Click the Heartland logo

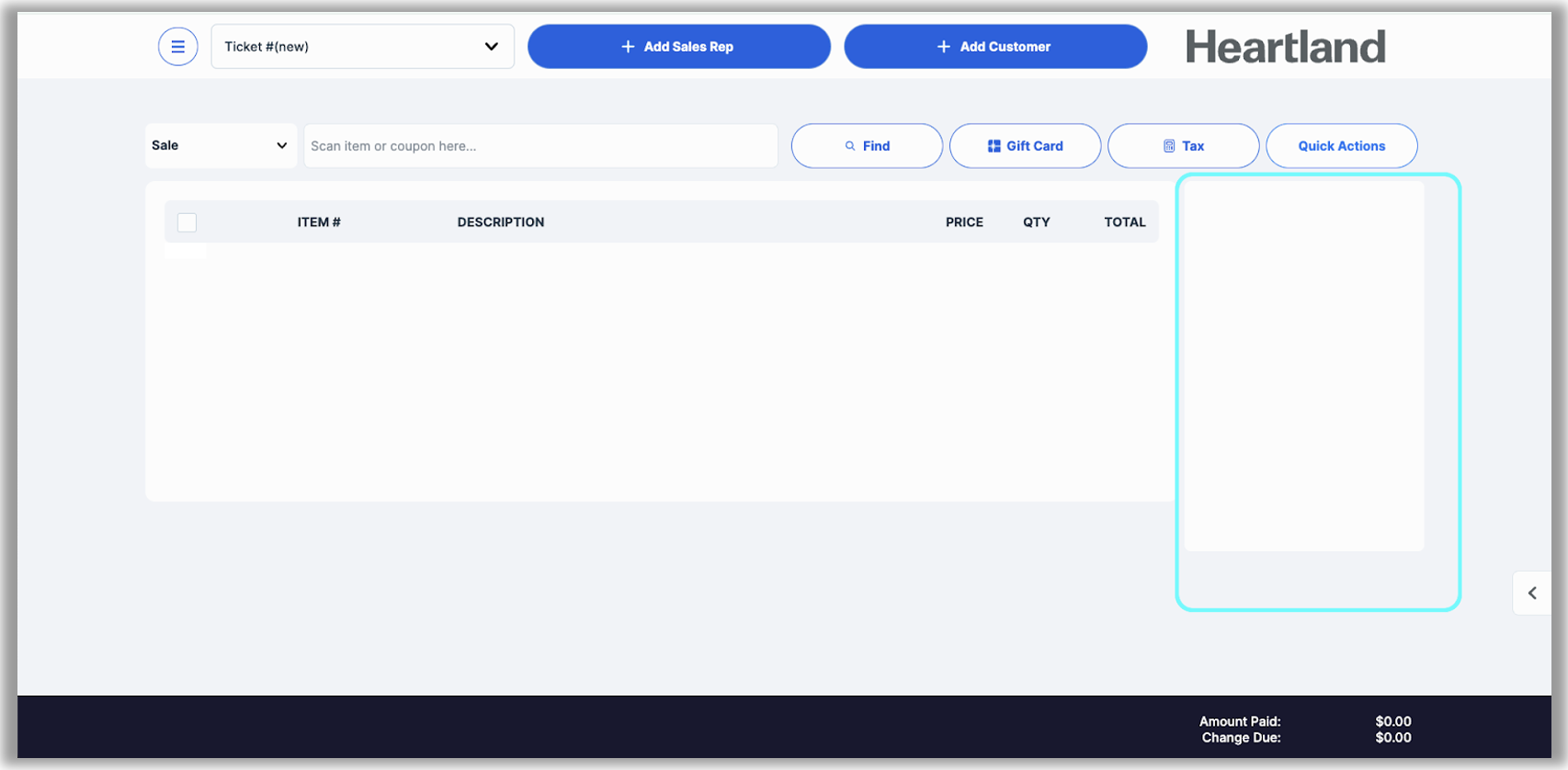tap(1284, 47)
